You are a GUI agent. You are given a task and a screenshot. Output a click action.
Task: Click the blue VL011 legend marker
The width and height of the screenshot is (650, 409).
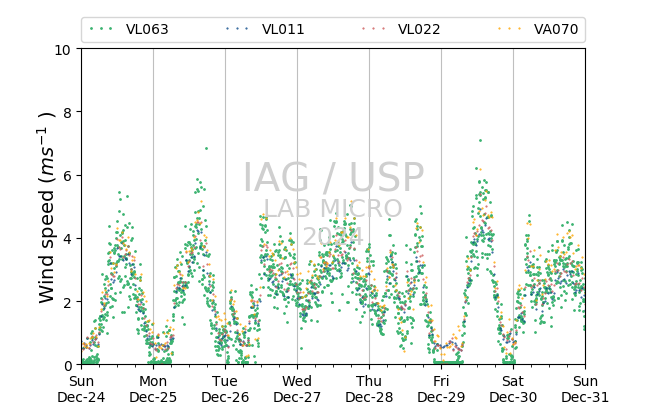237,29
